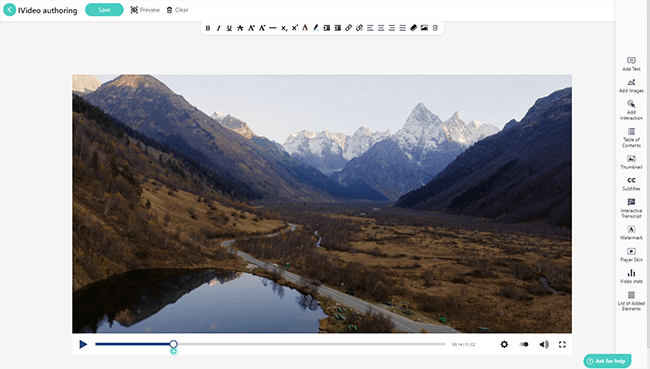Mute the video volume
This screenshot has height=369, width=650.
click(x=544, y=344)
